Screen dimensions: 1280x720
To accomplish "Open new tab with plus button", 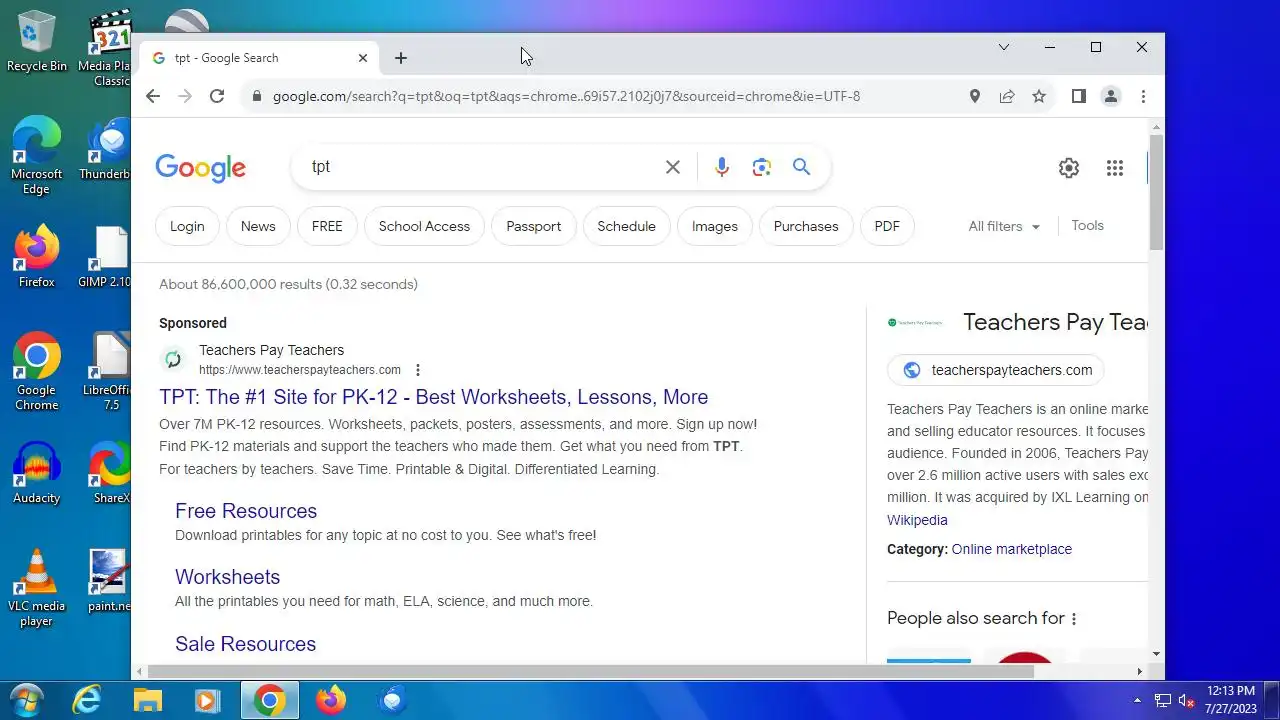I will (x=401, y=58).
